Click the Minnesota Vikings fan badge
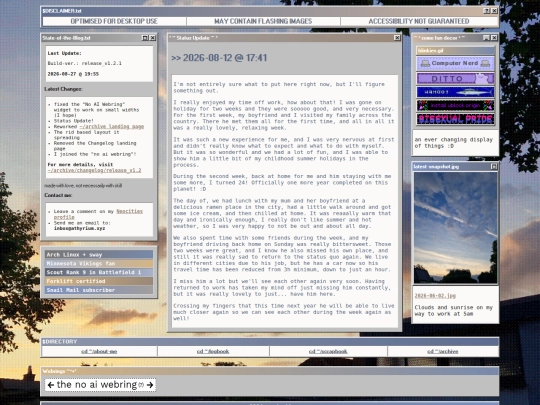The width and height of the screenshot is (540, 405). pyautogui.click(x=99, y=263)
